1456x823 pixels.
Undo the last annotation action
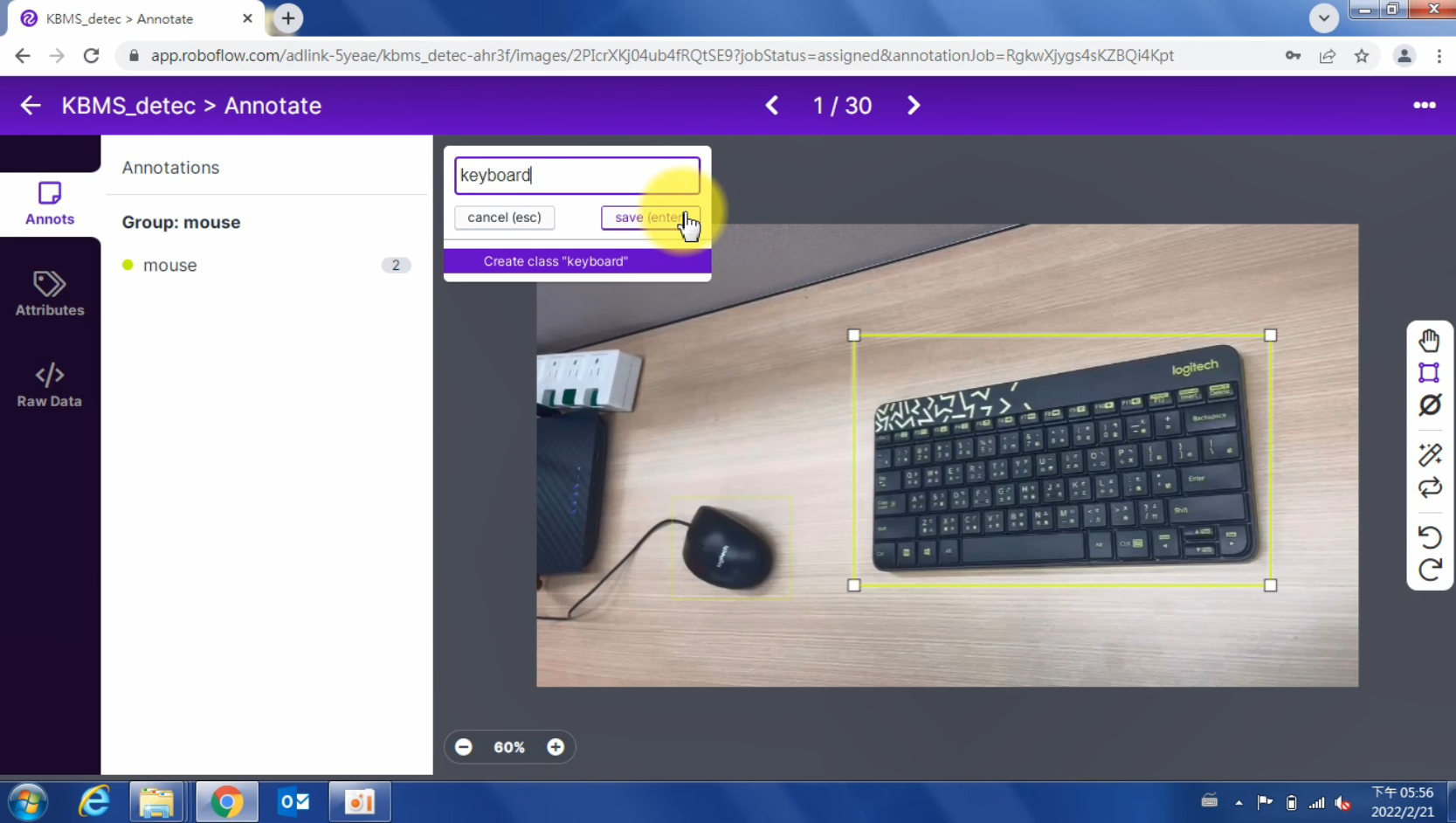tap(1429, 536)
